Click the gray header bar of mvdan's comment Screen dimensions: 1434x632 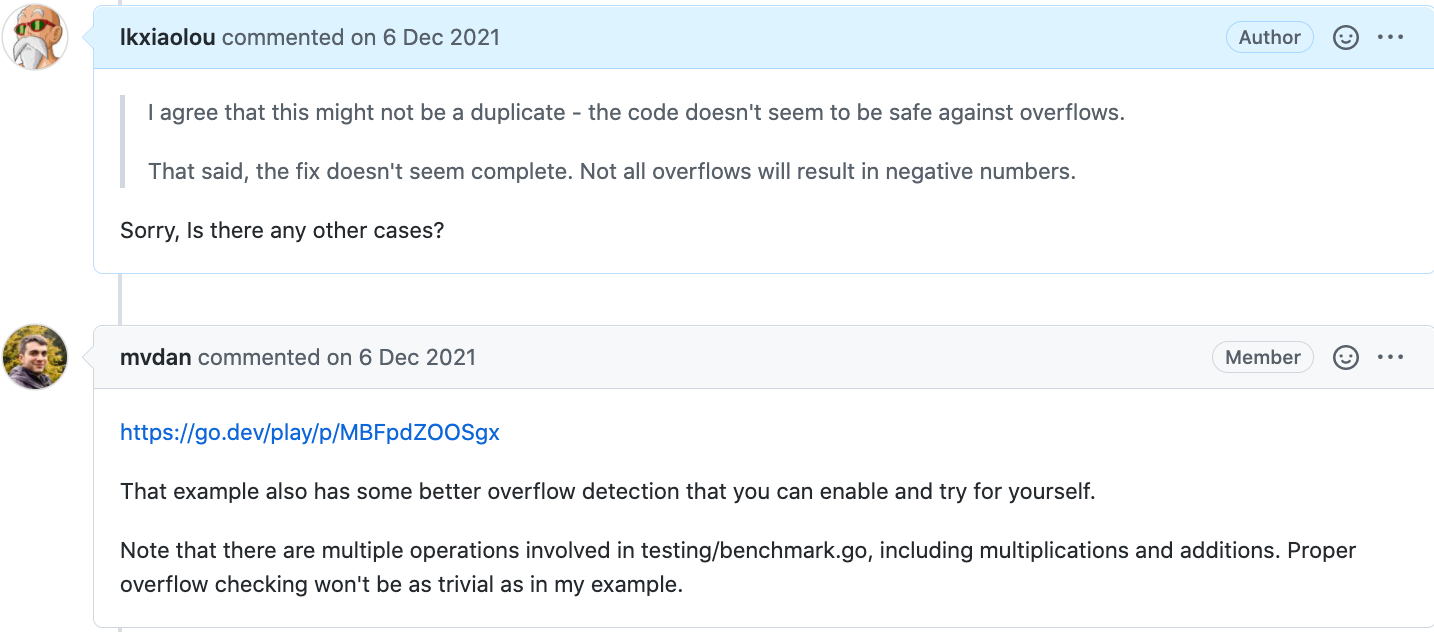click(x=764, y=358)
